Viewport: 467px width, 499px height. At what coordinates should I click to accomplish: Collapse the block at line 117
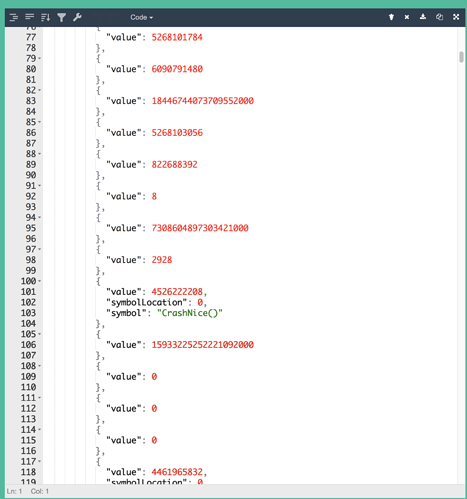40,462
